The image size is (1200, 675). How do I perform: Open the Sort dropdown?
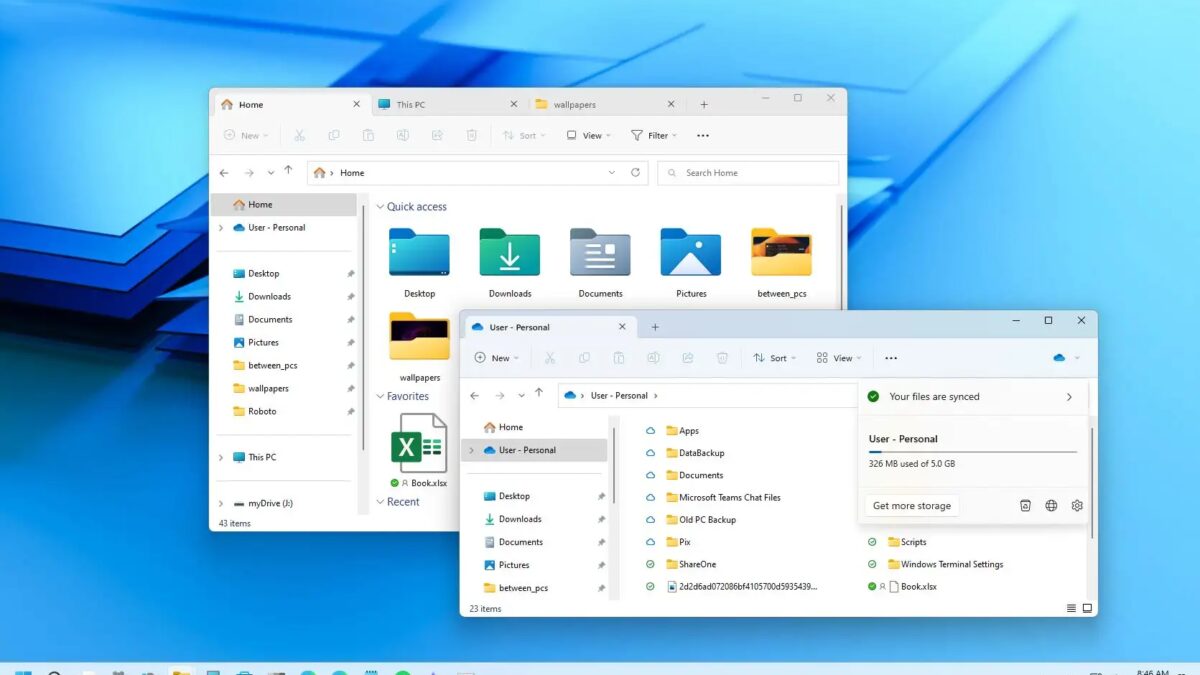[x=773, y=357]
